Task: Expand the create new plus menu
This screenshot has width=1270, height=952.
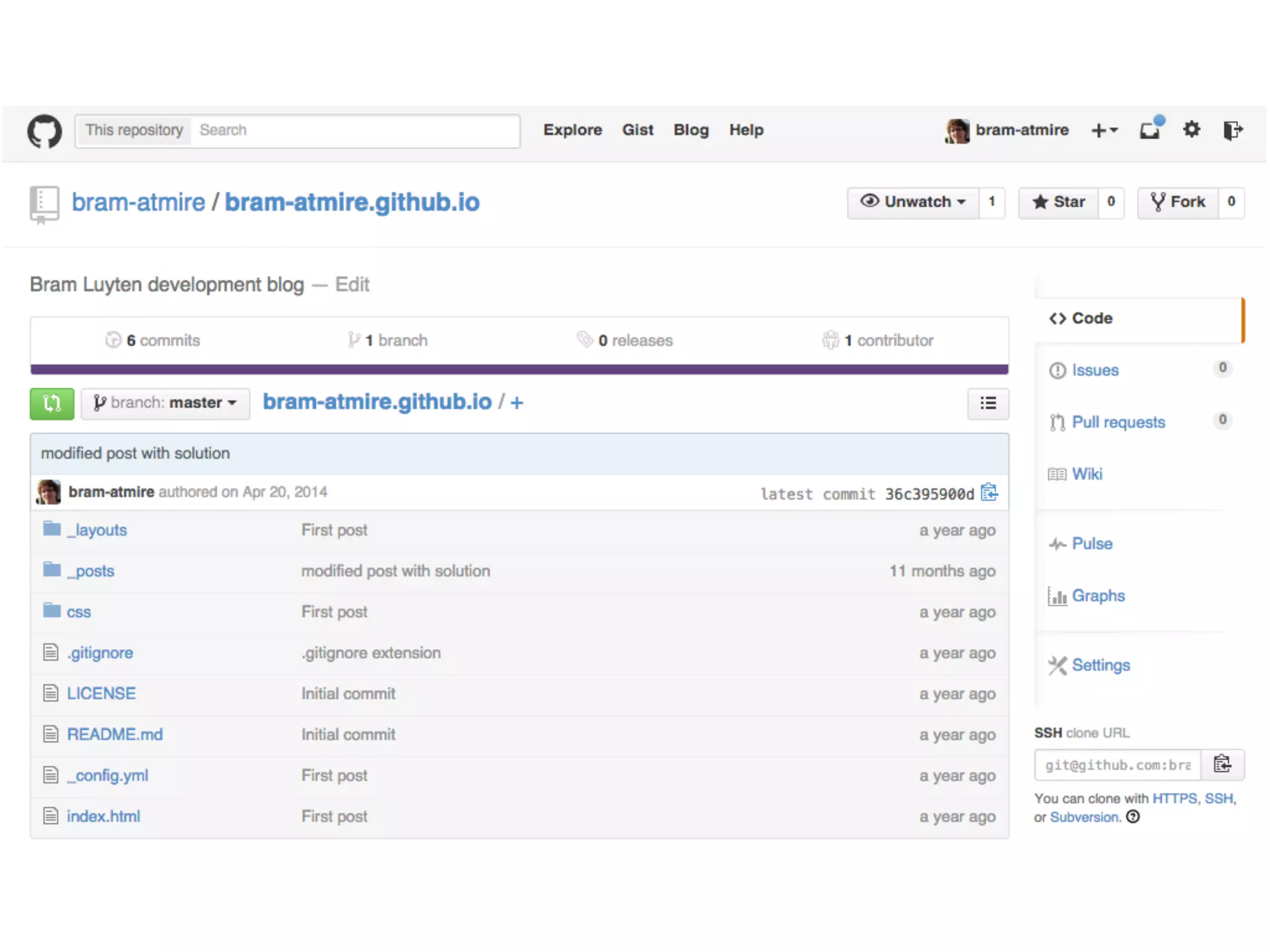Action: [x=1104, y=130]
